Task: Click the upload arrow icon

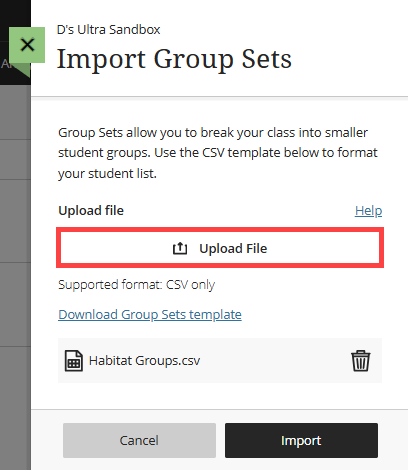Action: tap(180, 248)
